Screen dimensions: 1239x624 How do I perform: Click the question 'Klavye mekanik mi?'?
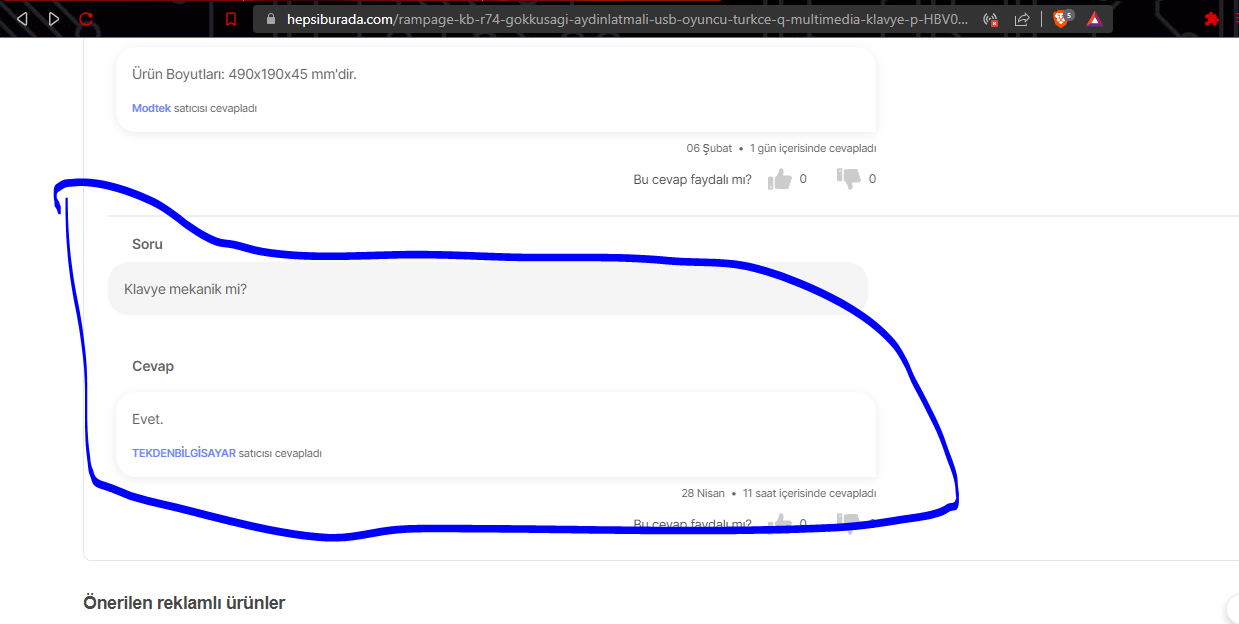185,289
